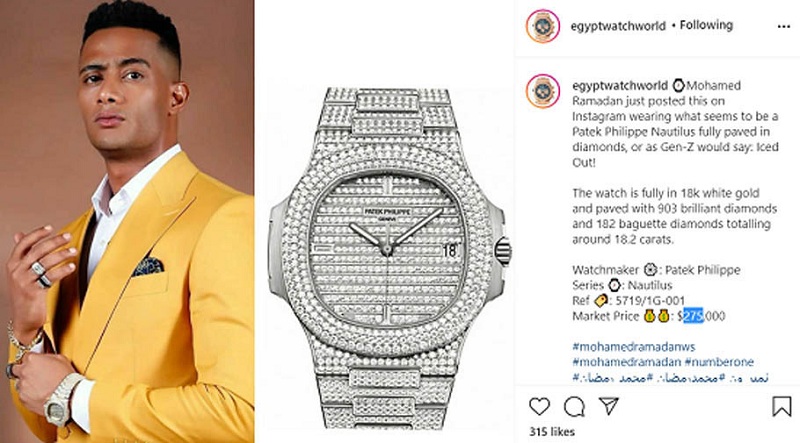Save post with bookmark icon

pyautogui.click(x=781, y=407)
